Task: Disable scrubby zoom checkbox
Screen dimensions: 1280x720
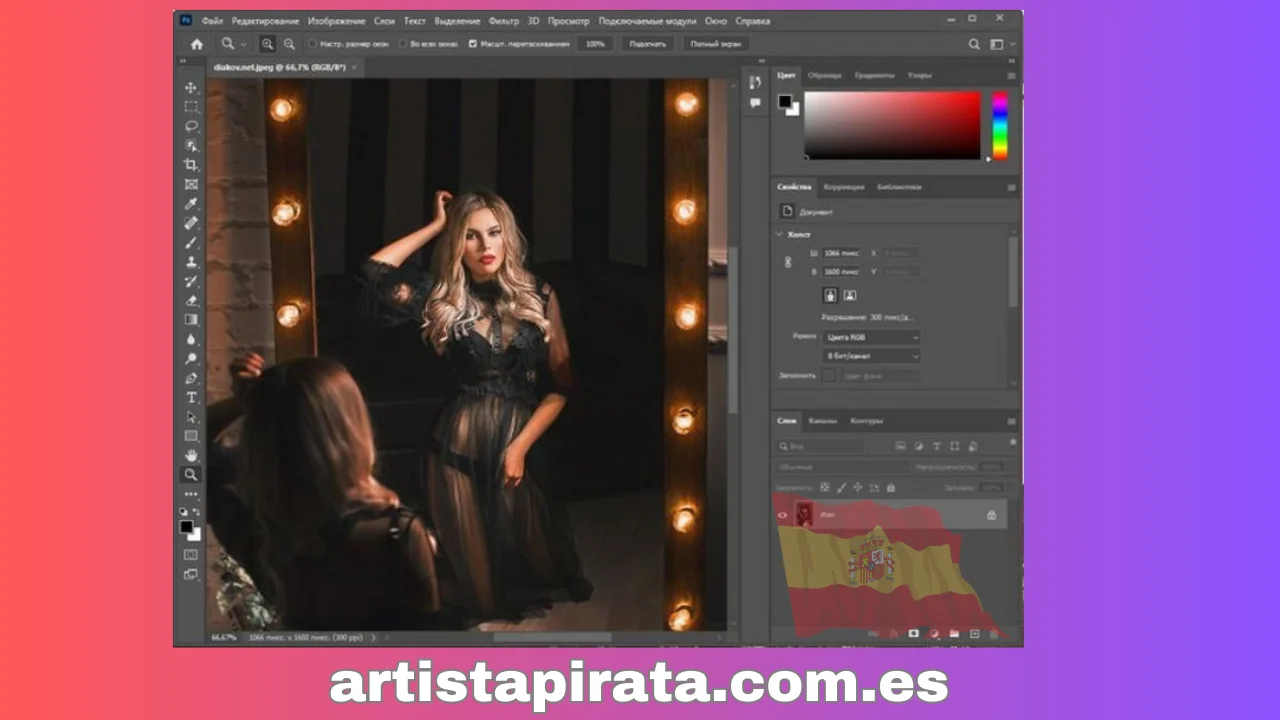Action: click(473, 44)
